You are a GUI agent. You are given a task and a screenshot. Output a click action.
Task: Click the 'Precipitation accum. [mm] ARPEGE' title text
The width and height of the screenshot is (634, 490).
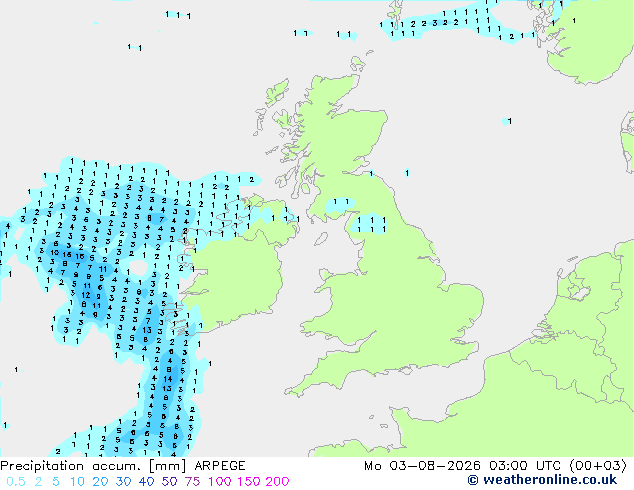(123, 466)
